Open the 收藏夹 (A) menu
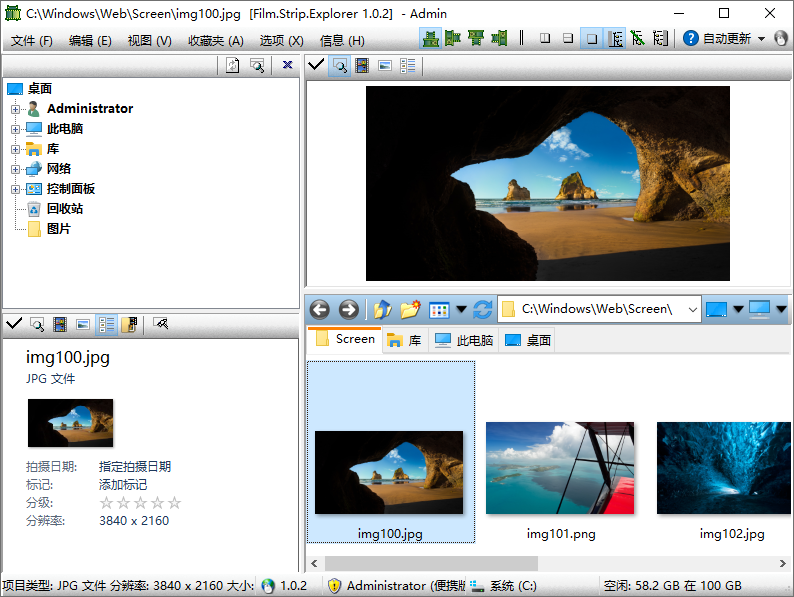The image size is (794, 597). tap(216, 41)
